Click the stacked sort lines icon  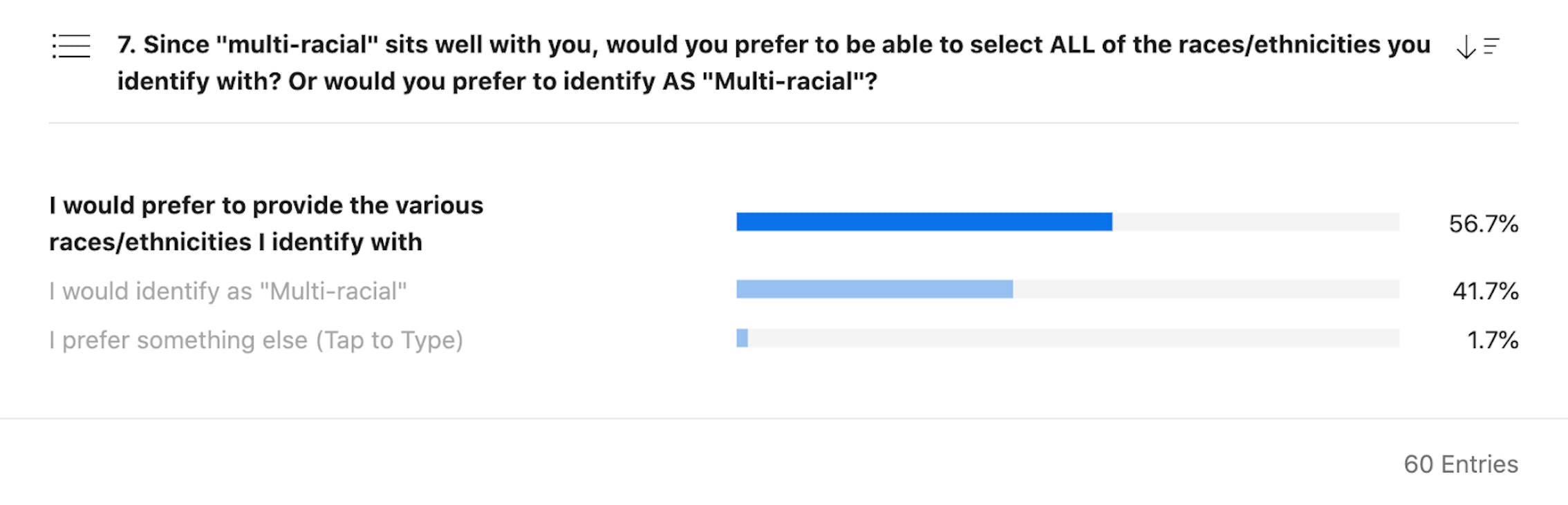[1491, 46]
